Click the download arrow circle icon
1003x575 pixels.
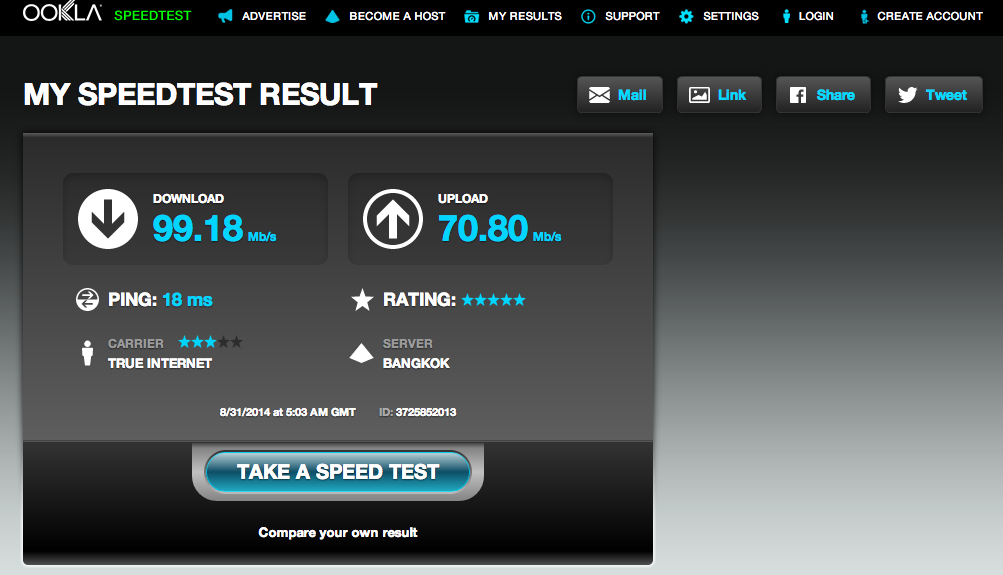[x=107, y=219]
